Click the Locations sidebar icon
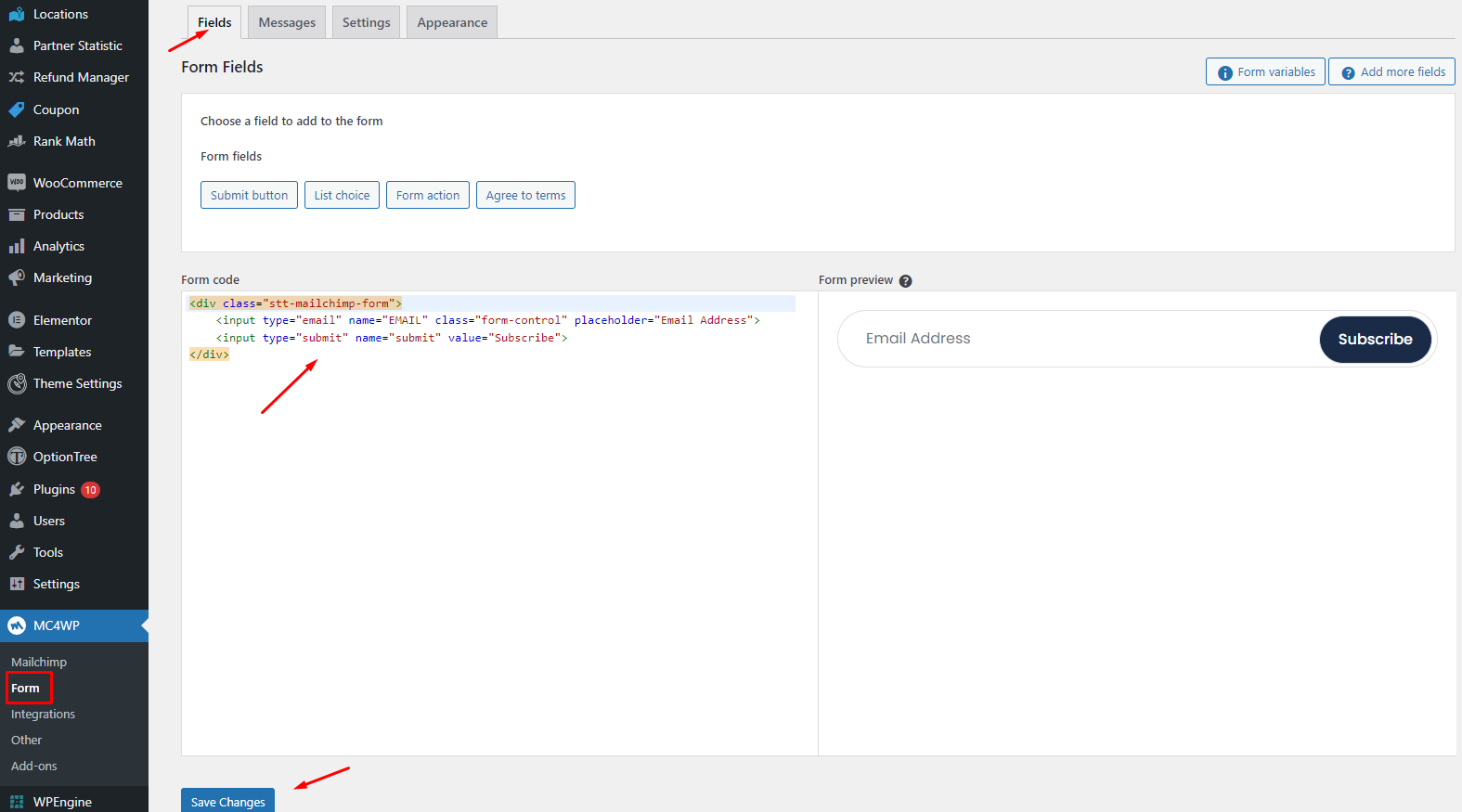 tap(17, 14)
